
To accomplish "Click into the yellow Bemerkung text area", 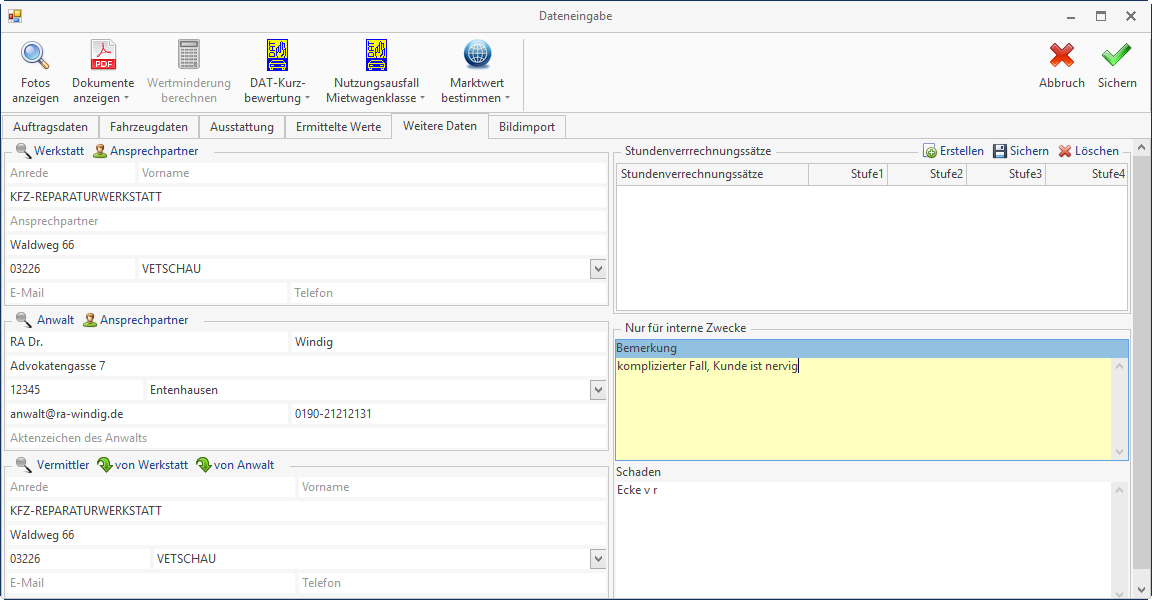I will point(864,408).
